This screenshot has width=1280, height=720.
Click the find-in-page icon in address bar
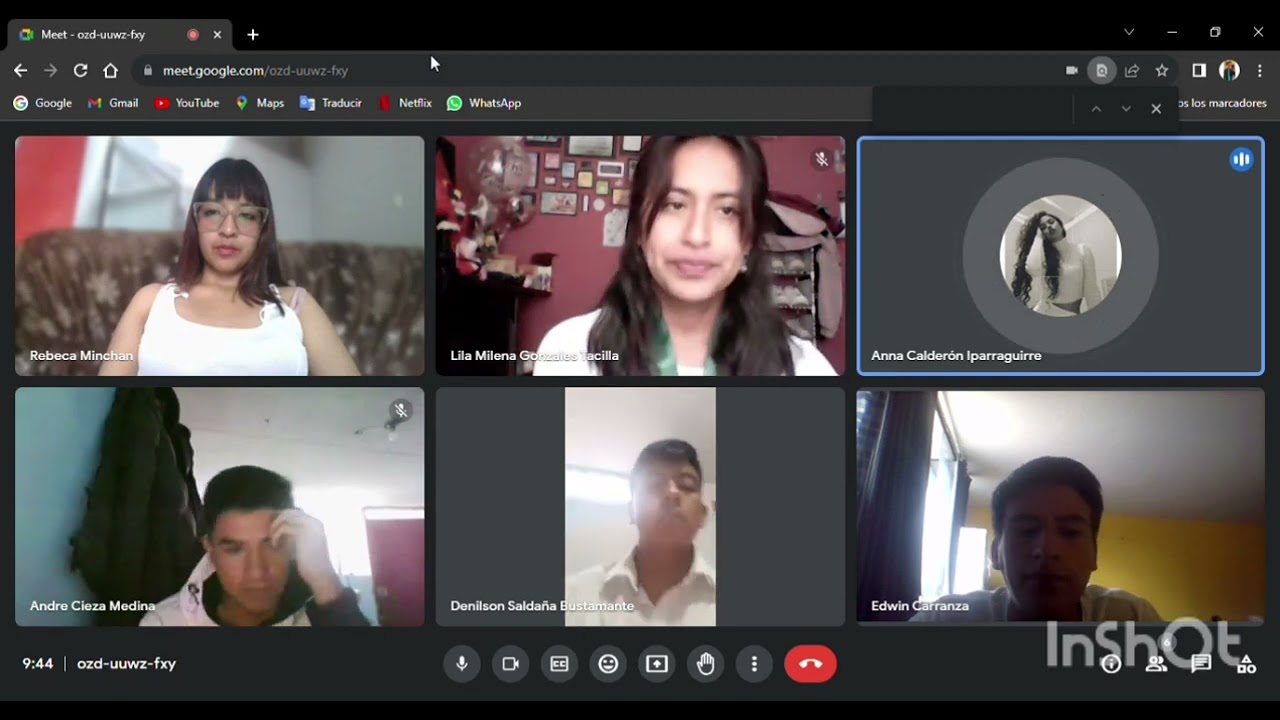(x=1102, y=70)
